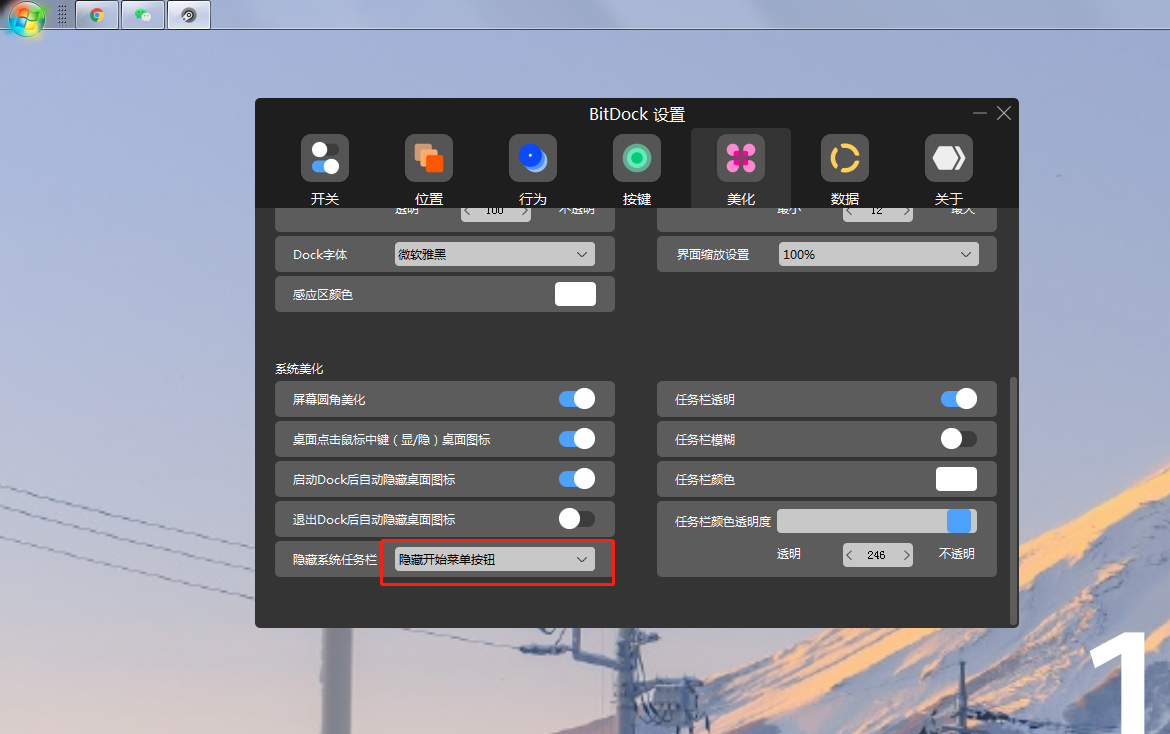Launch Chrome from the taskbar

point(97,15)
